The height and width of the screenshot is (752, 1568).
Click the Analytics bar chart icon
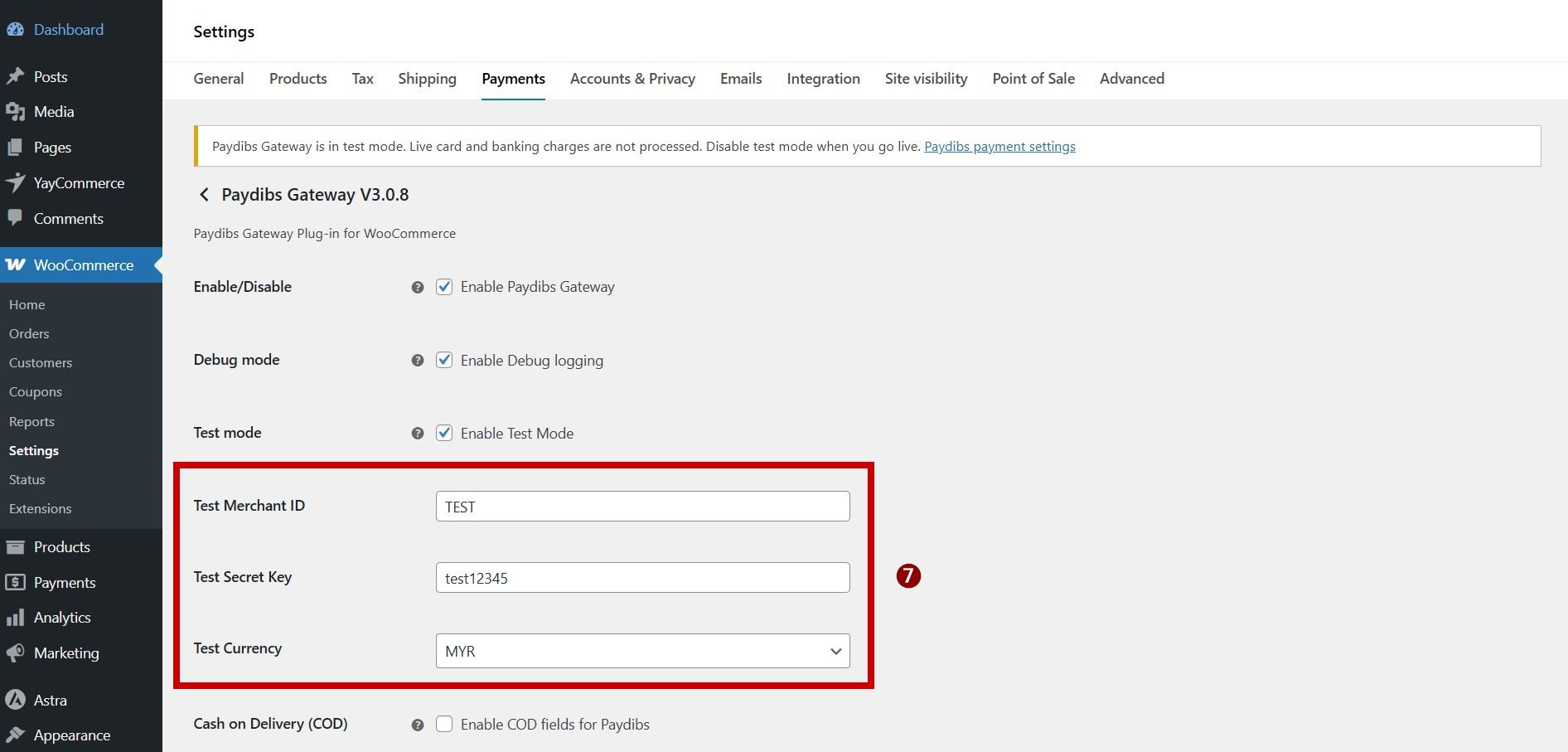[15, 618]
